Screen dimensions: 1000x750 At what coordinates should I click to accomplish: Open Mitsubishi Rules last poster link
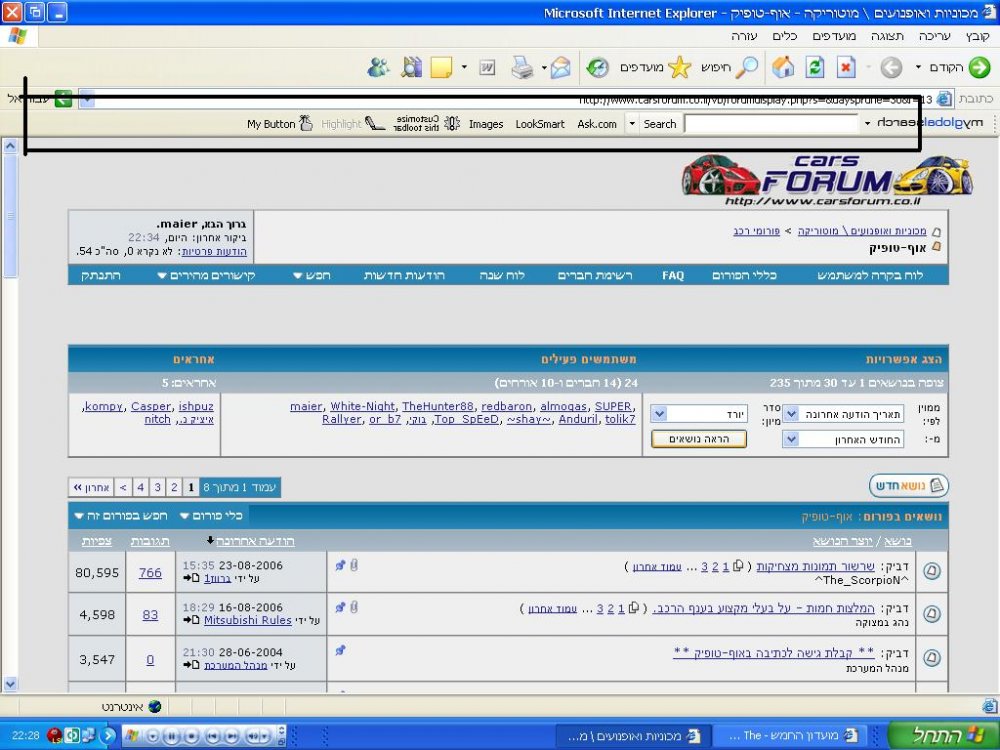pos(247,620)
